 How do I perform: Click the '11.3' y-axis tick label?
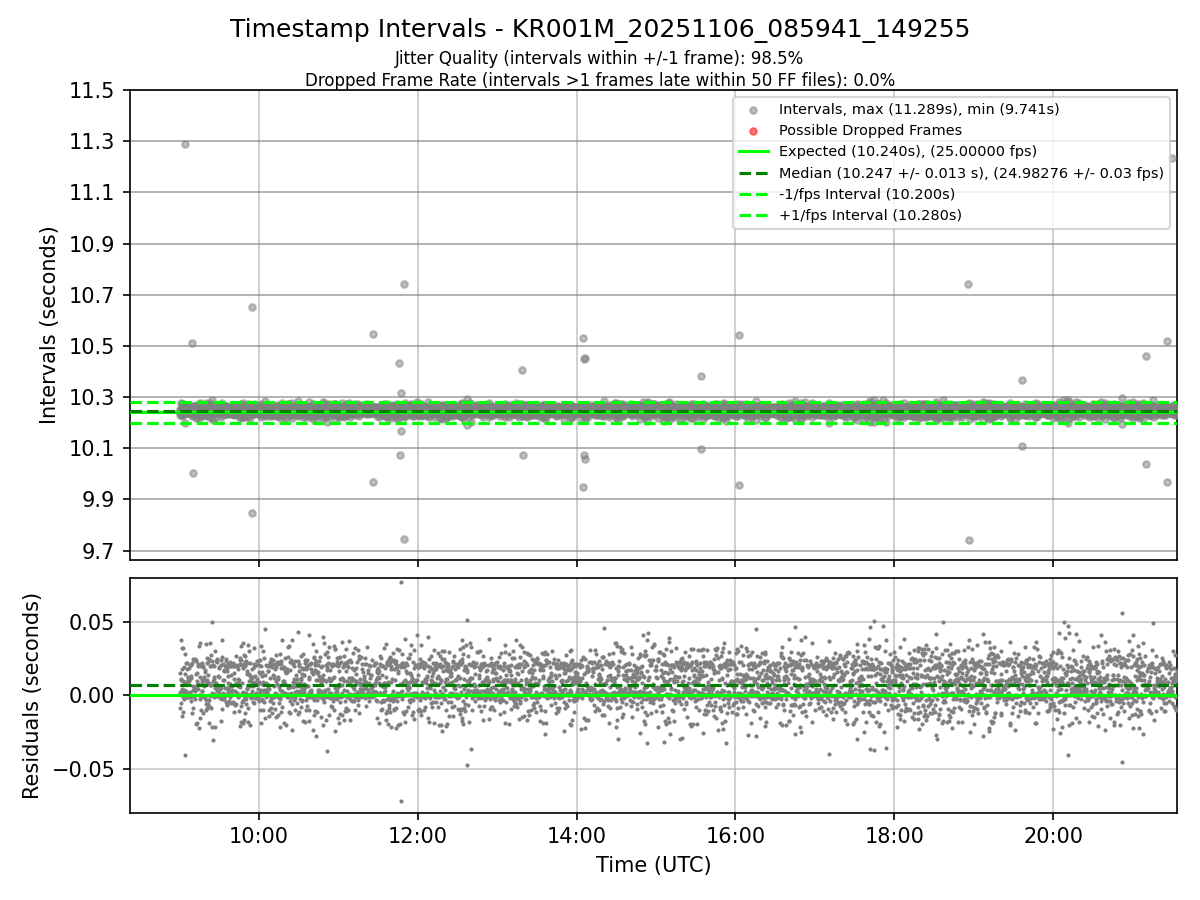93,142
